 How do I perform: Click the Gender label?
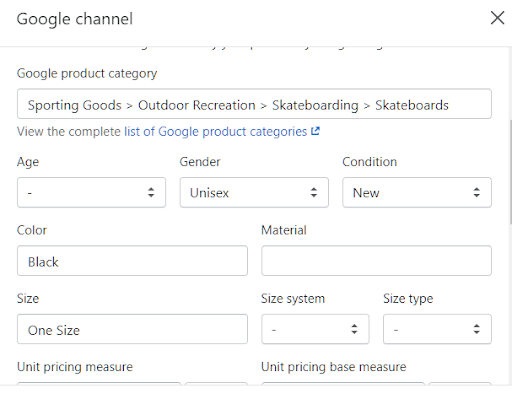[x=200, y=162]
